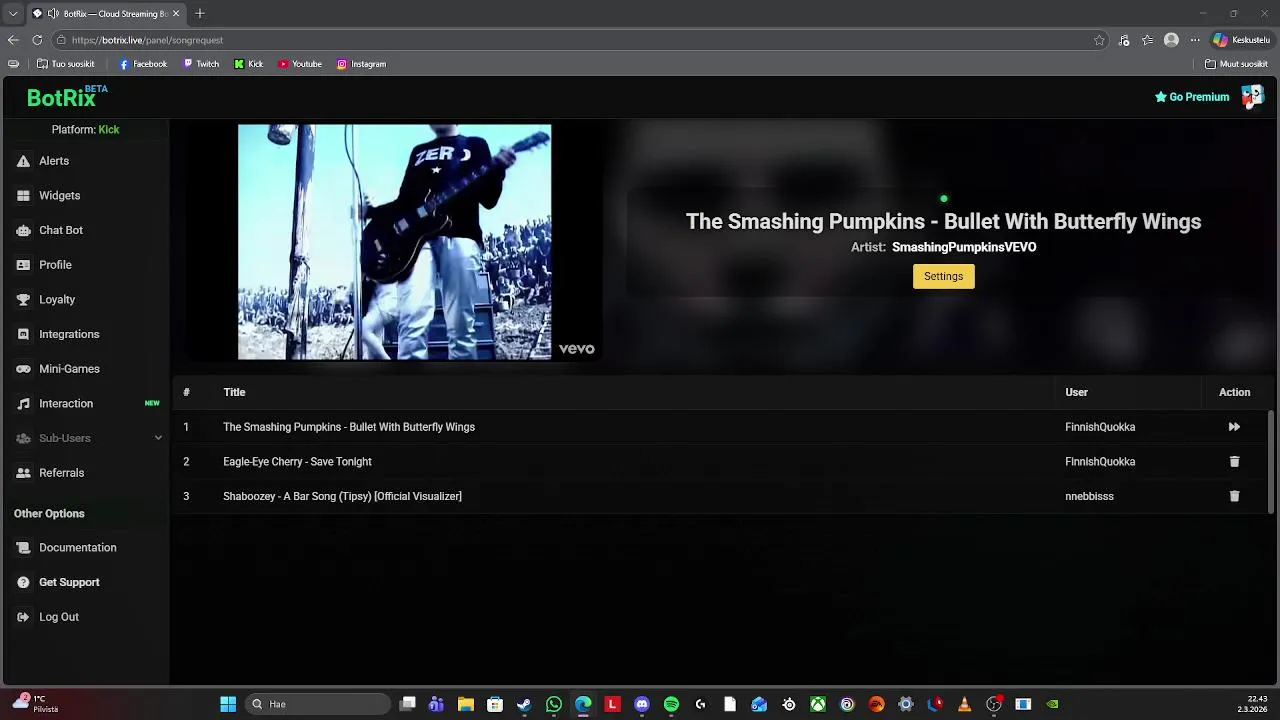This screenshot has width=1280, height=720.
Task: Open WhatsApp from the taskbar
Action: (x=554, y=704)
